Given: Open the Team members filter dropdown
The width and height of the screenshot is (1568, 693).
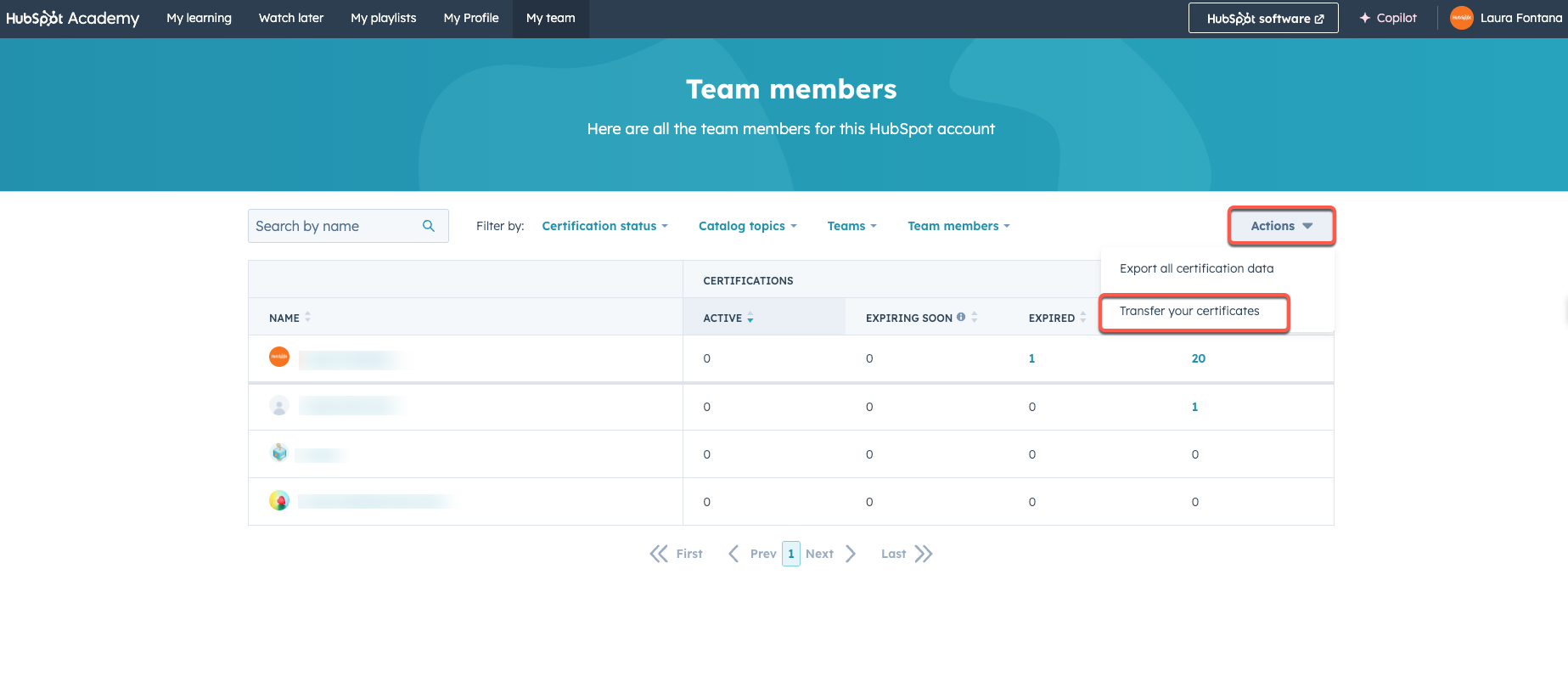Looking at the screenshot, I should click(959, 226).
